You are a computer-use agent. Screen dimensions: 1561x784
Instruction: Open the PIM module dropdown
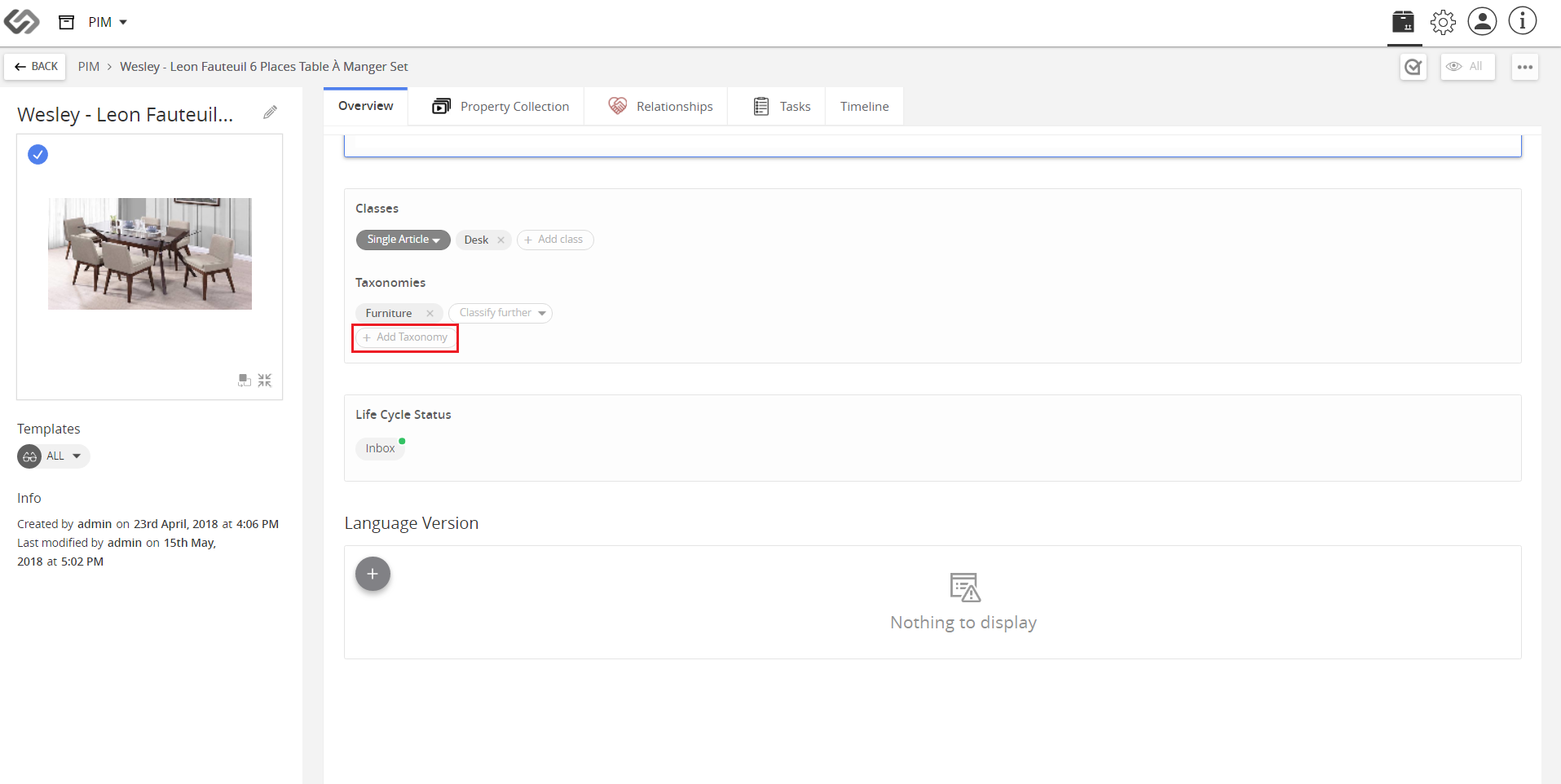108,22
